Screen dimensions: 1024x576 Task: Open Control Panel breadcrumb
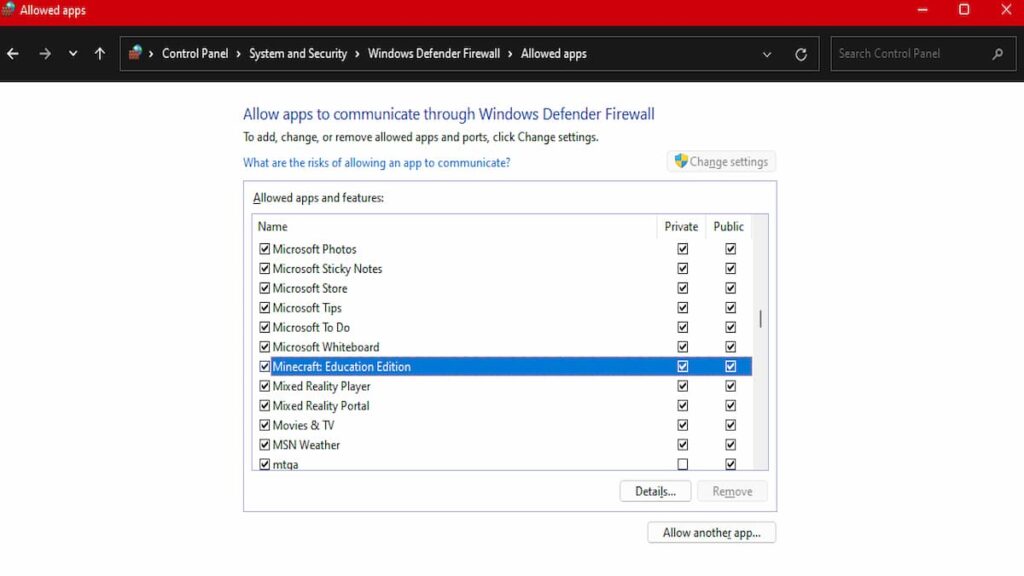click(x=195, y=54)
